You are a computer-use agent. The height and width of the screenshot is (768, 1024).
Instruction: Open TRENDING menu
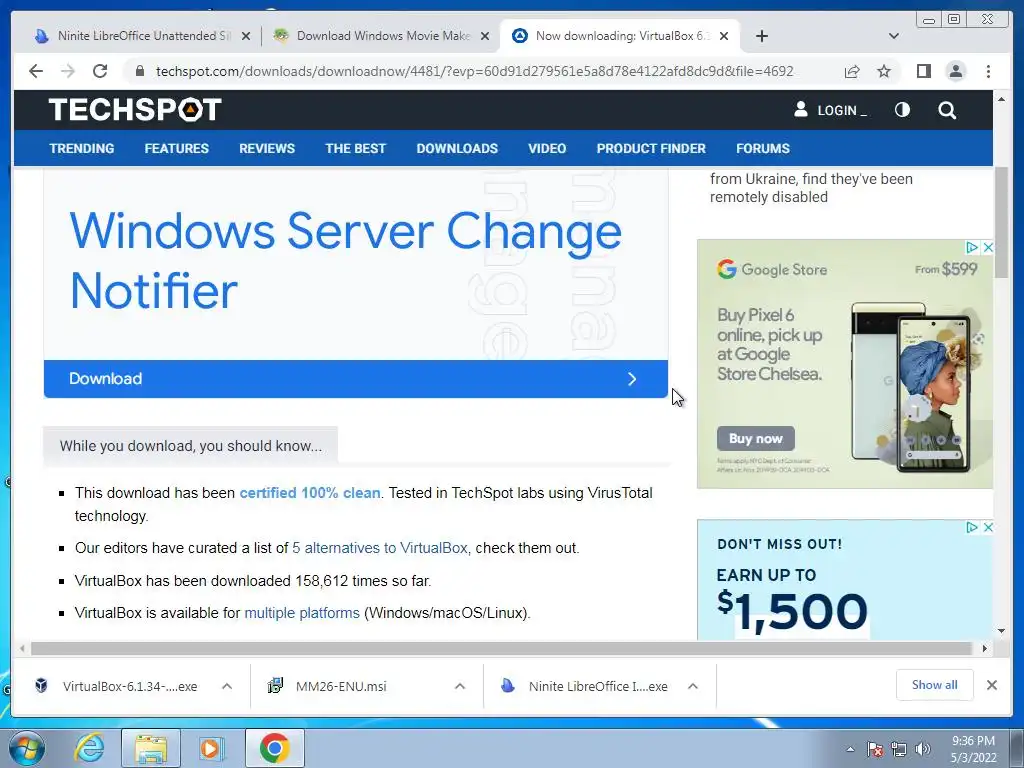pos(82,148)
